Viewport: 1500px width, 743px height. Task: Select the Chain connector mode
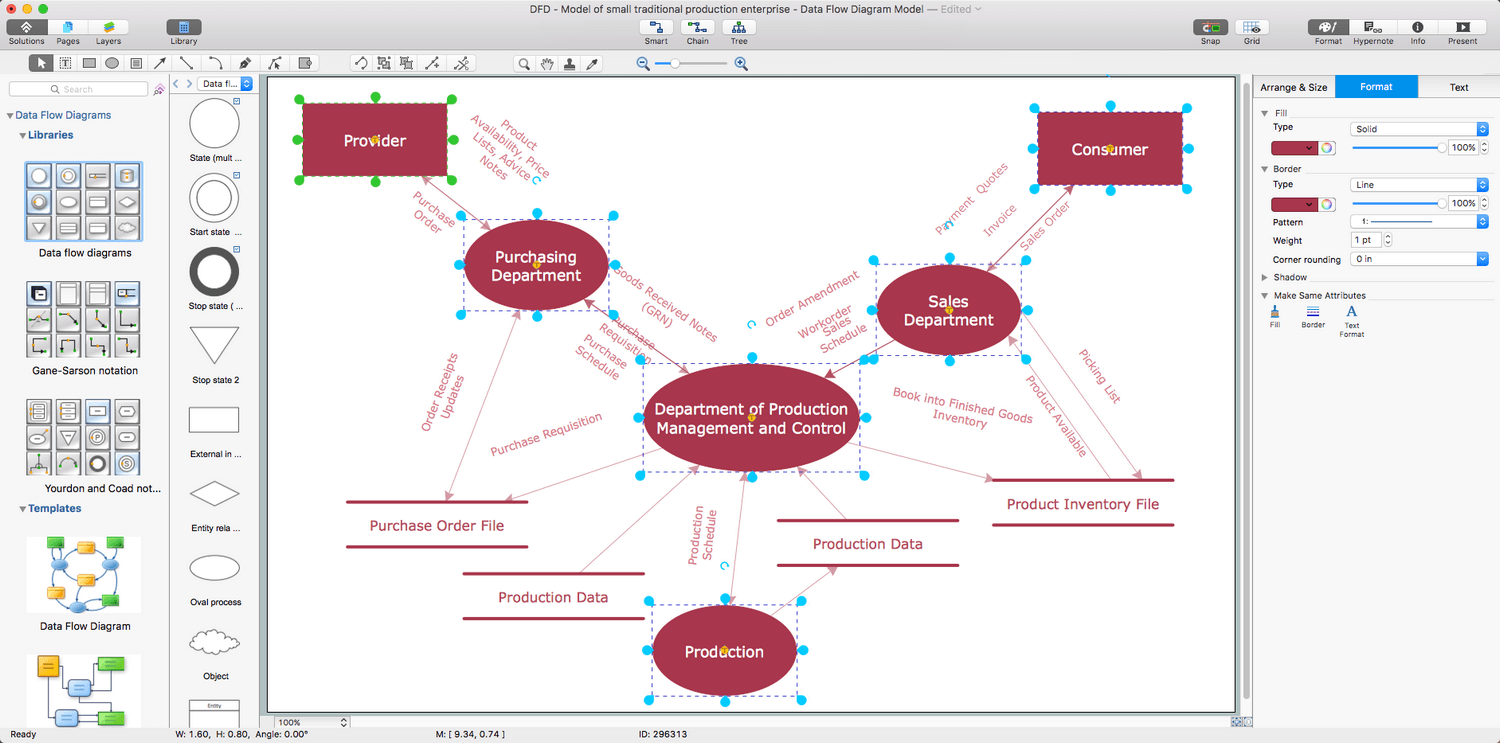click(698, 32)
